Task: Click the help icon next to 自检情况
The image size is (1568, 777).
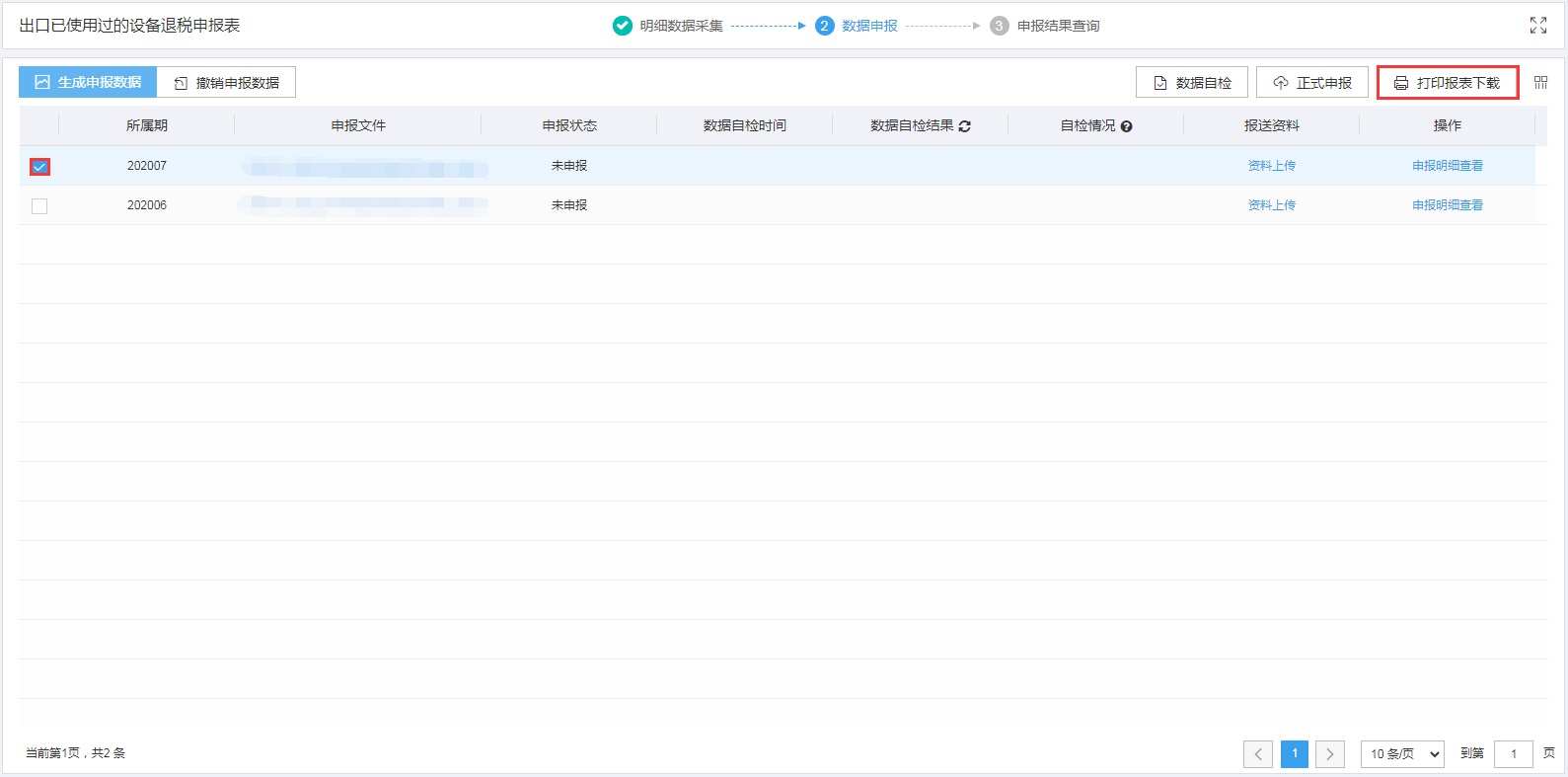Action: point(1126,126)
